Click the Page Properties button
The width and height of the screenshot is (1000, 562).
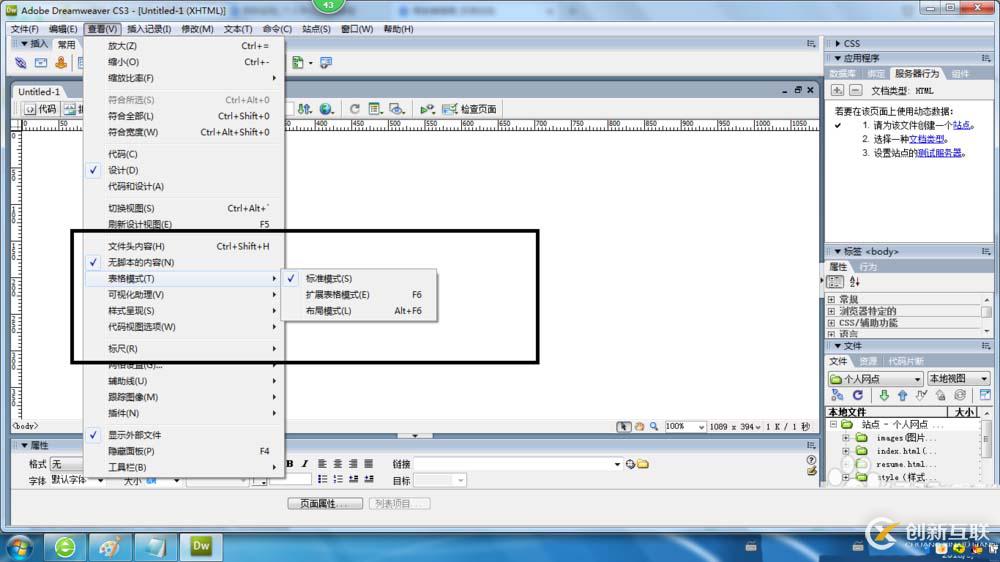325,503
